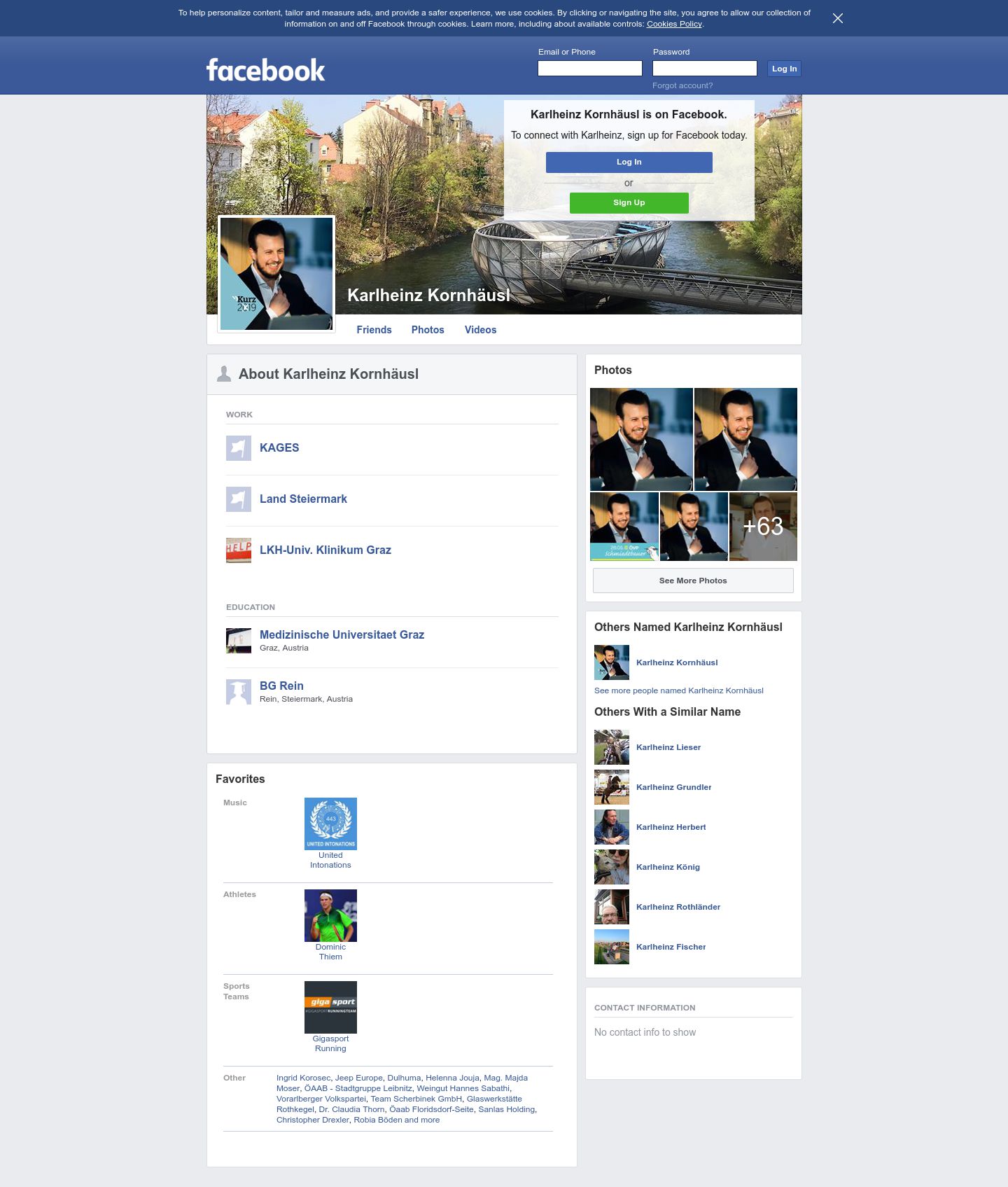Viewport: 1008px width, 1187px height.
Task: Open the other Karlheinz Kornhäusl profile link
Action: pos(677,662)
